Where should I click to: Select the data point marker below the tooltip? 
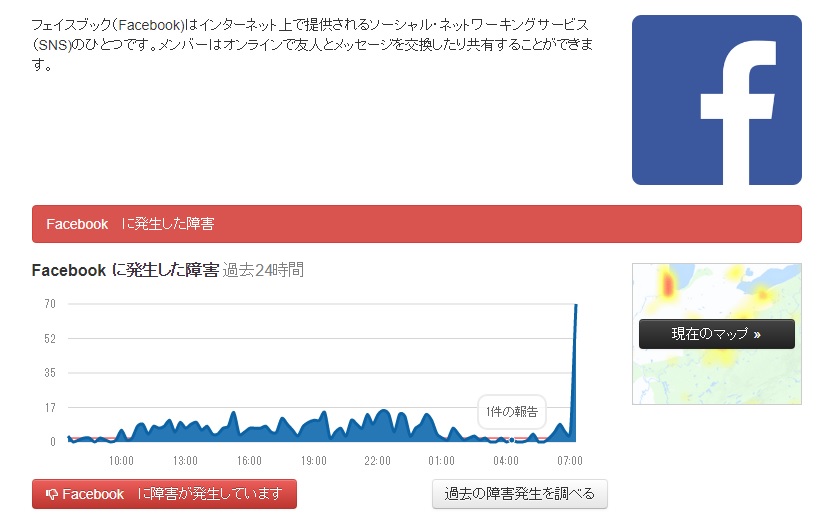(512, 439)
